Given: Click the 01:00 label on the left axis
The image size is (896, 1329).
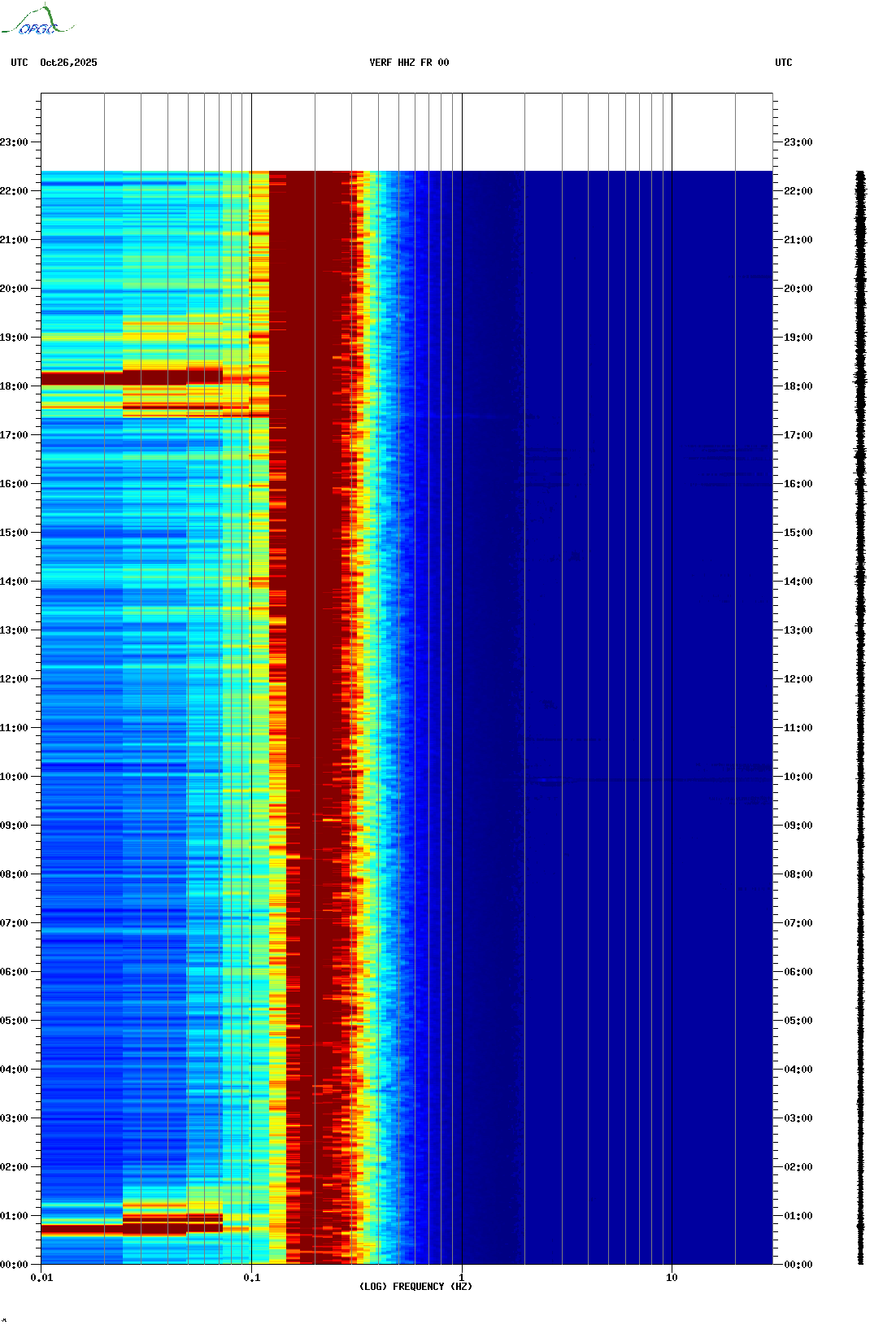Looking at the screenshot, I should click(14, 1216).
